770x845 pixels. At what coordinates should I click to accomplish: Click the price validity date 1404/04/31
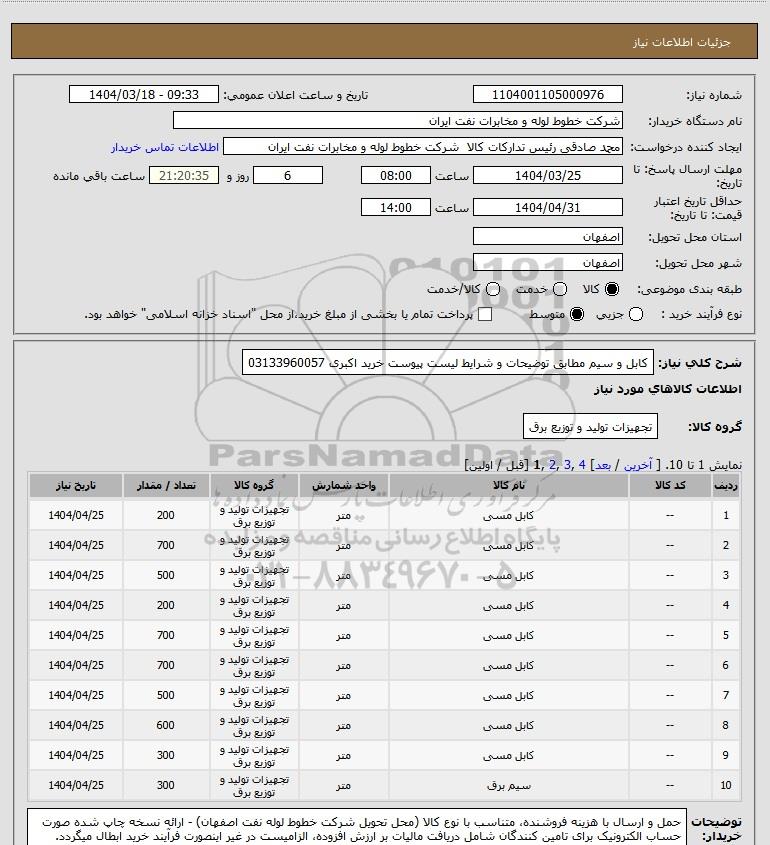pos(547,207)
